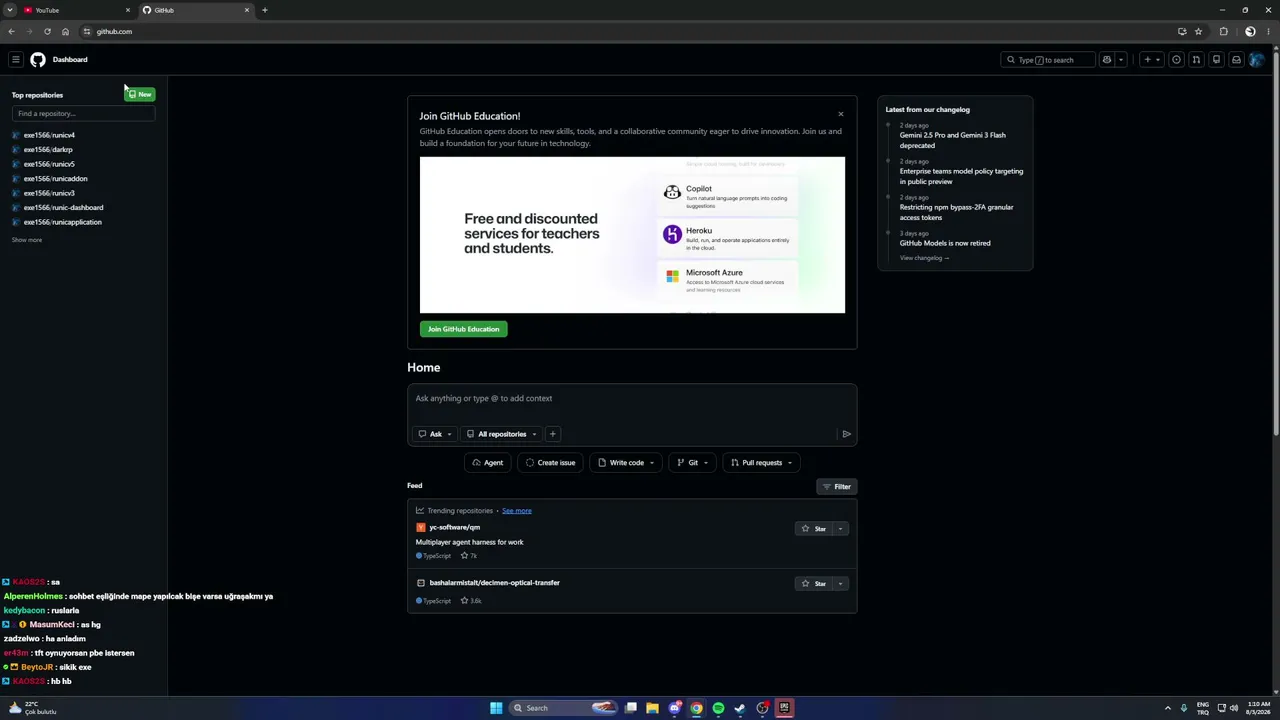Dismiss the Join GitHub Education banner

pyautogui.click(x=841, y=114)
